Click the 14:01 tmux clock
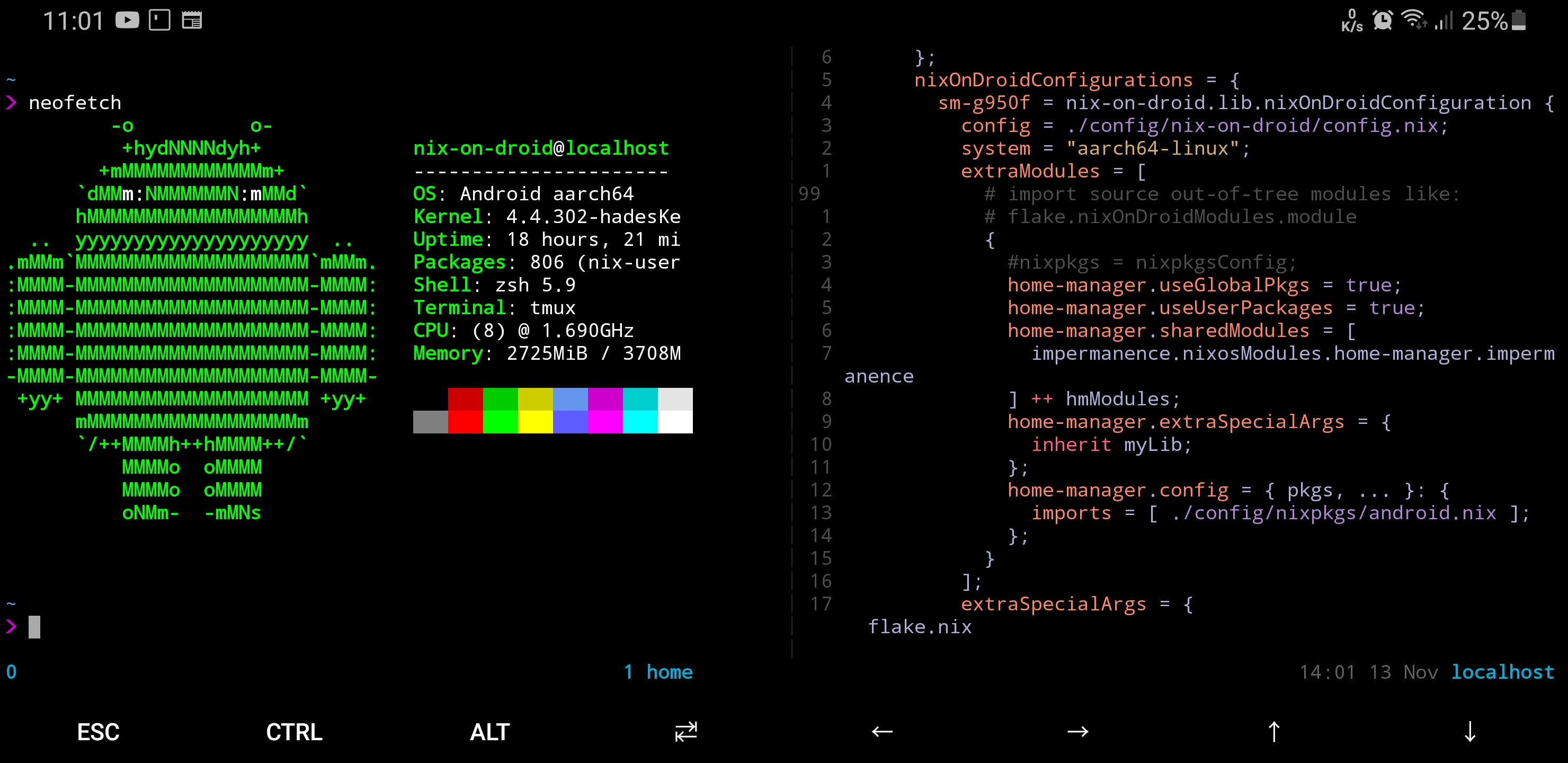 (1328, 672)
